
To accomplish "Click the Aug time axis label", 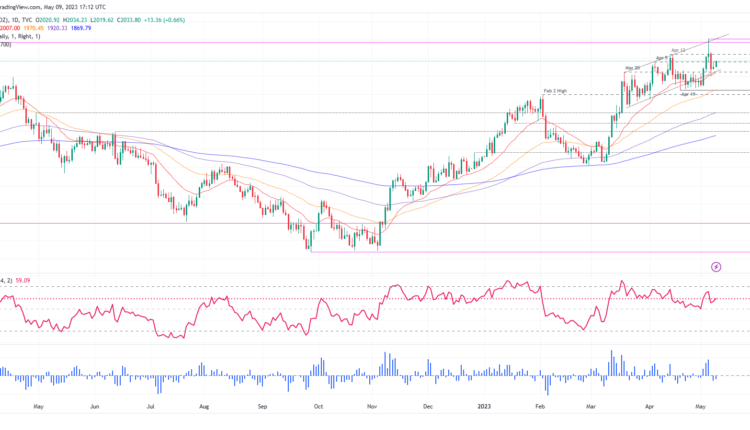I will [x=204, y=408].
